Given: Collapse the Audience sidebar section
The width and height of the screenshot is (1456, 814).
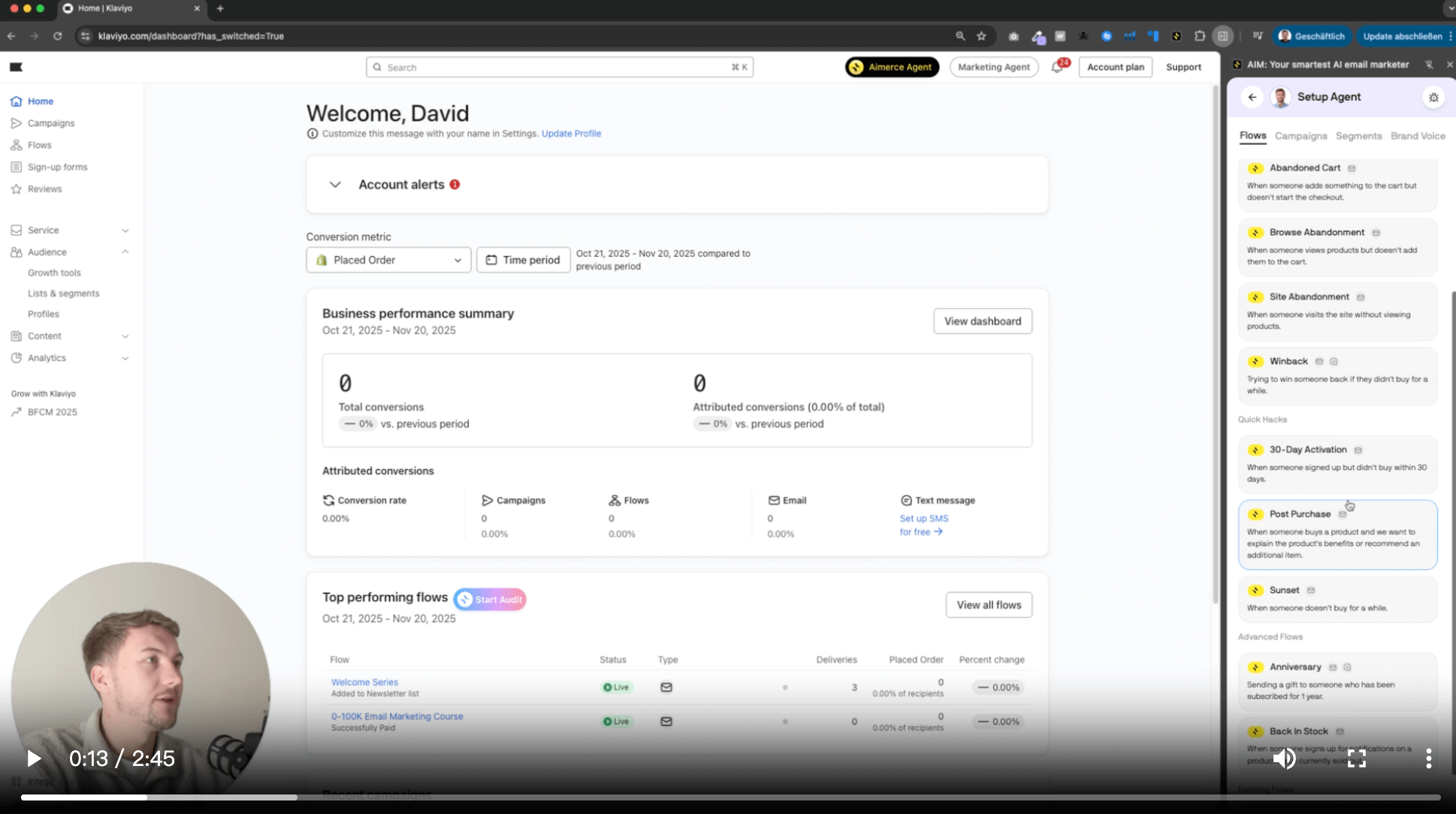Looking at the screenshot, I should (125, 252).
